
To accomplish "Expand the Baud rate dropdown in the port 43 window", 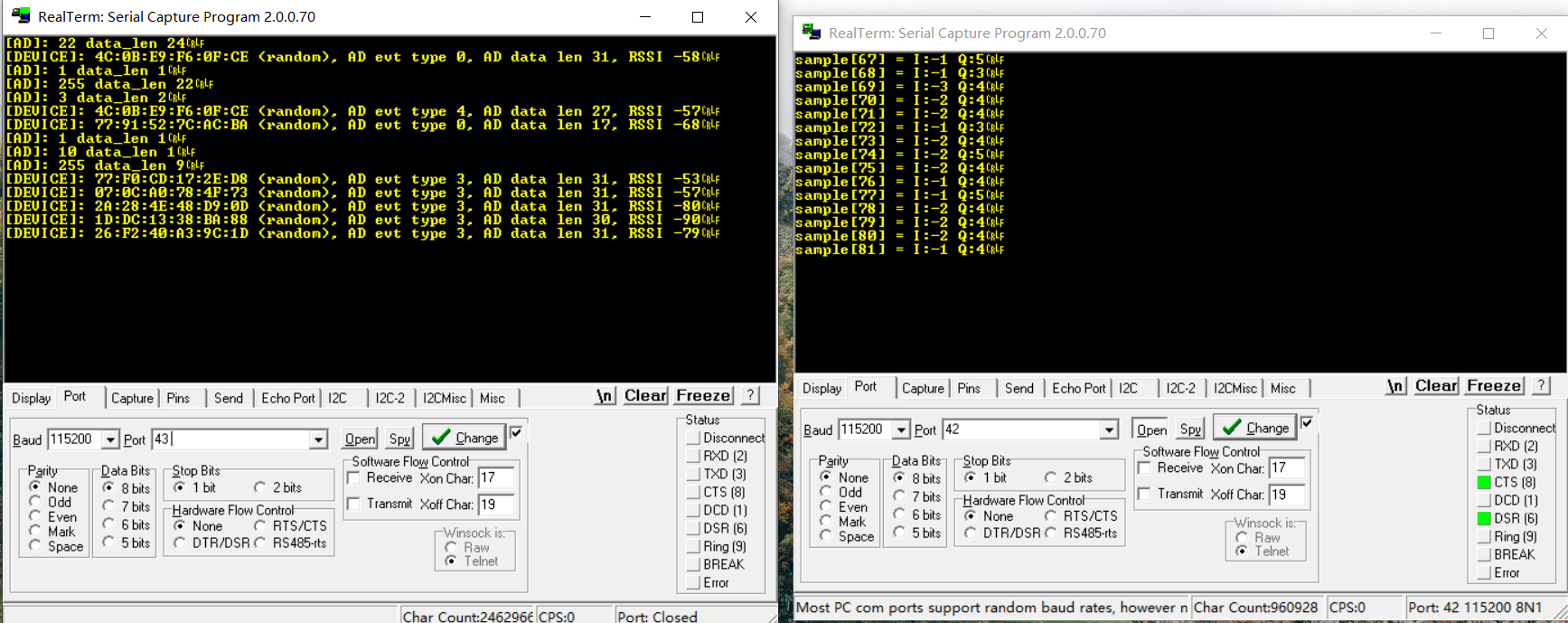I will click(x=110, y=439).
